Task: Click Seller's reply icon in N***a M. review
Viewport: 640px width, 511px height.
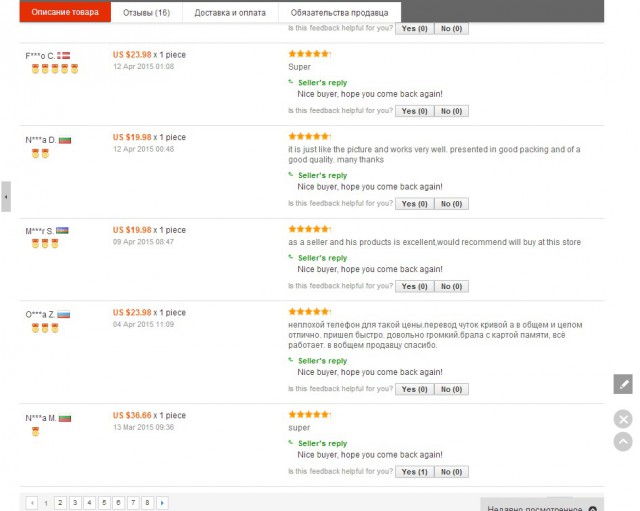Action: [291, 442]
